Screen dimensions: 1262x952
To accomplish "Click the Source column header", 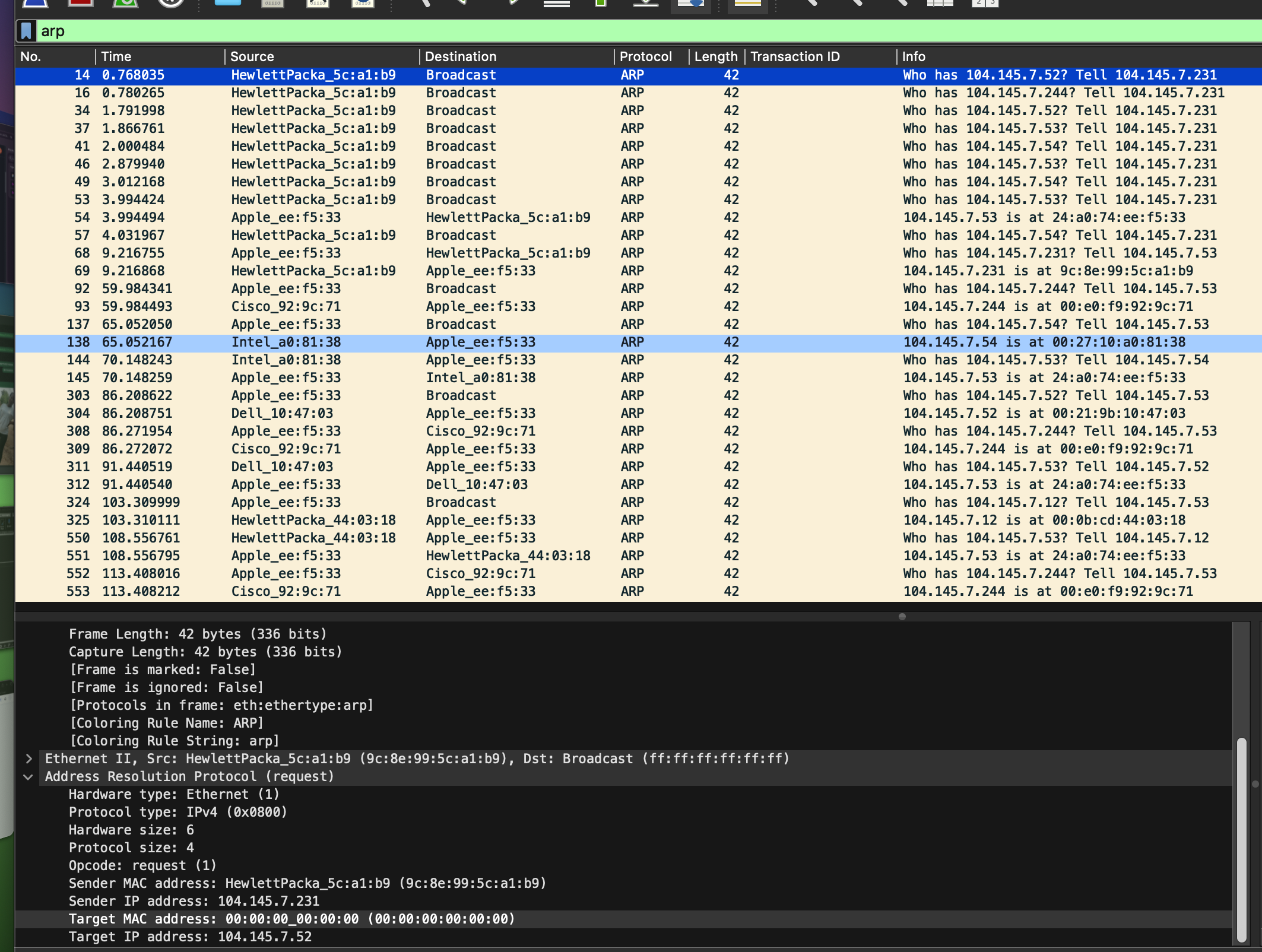I will tap(252, 56).
